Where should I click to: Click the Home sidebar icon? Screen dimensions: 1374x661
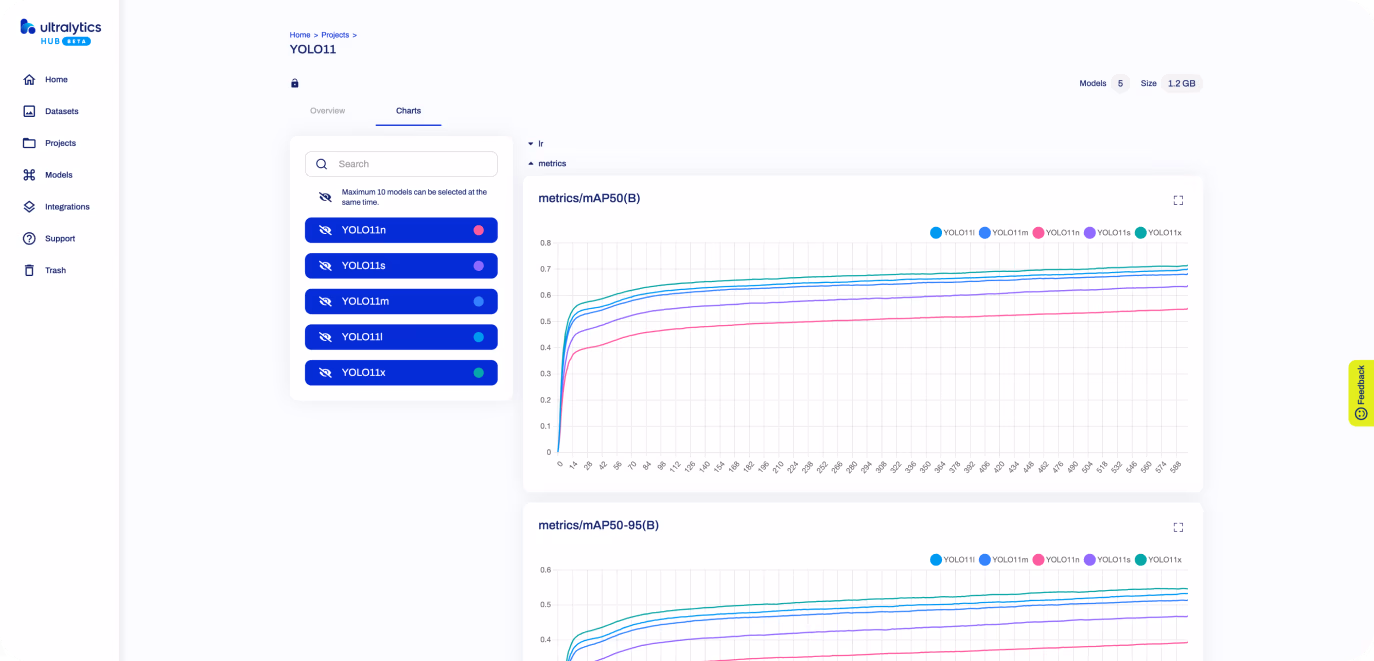29,79
